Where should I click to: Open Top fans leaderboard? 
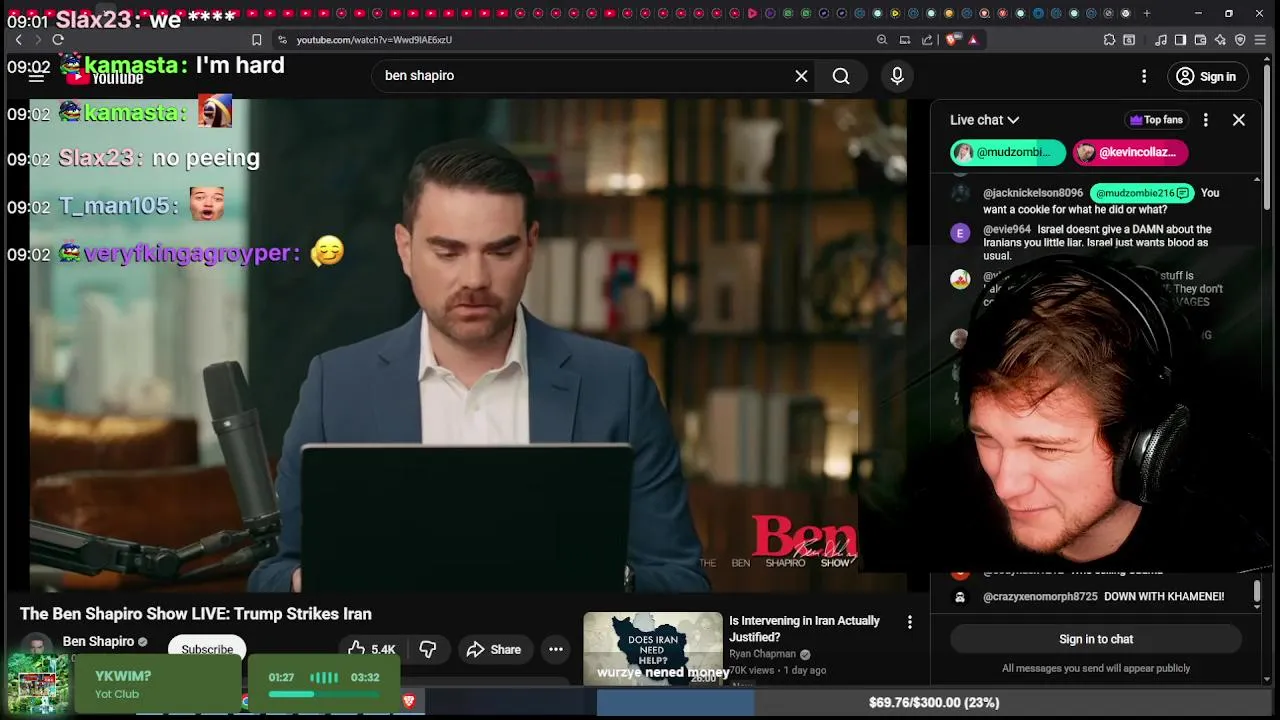(1156, 120)
